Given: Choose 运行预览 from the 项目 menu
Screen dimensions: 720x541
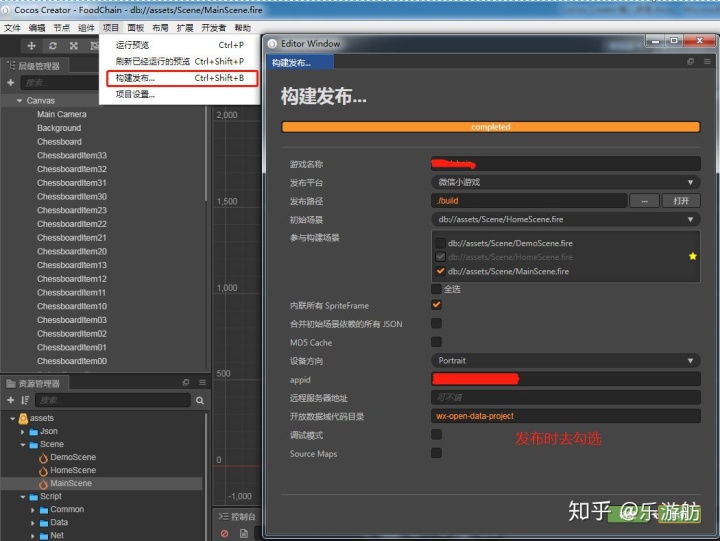Looking at the screenshot, I should pyautogui.click(x=180, y=45).
